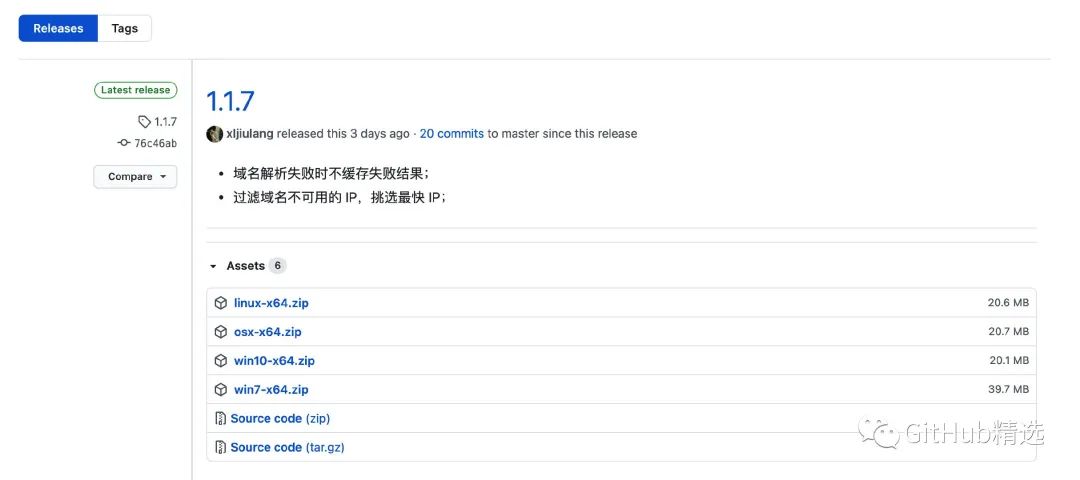Click the package icon beside win7-x64.zip

[220, 390]
